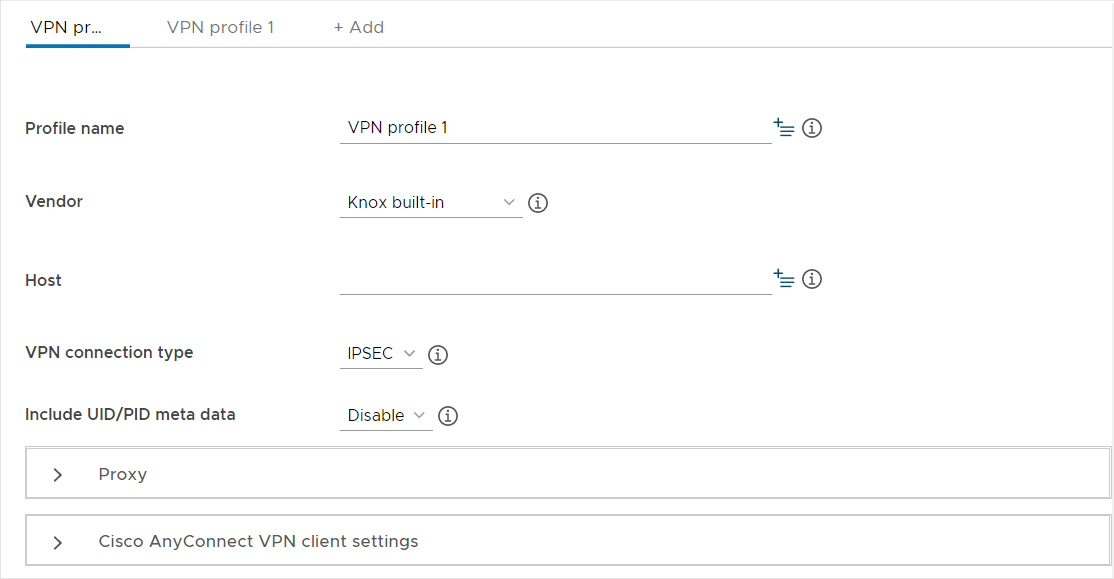Click lookup-values icon beside Host field

pos(784,279)
